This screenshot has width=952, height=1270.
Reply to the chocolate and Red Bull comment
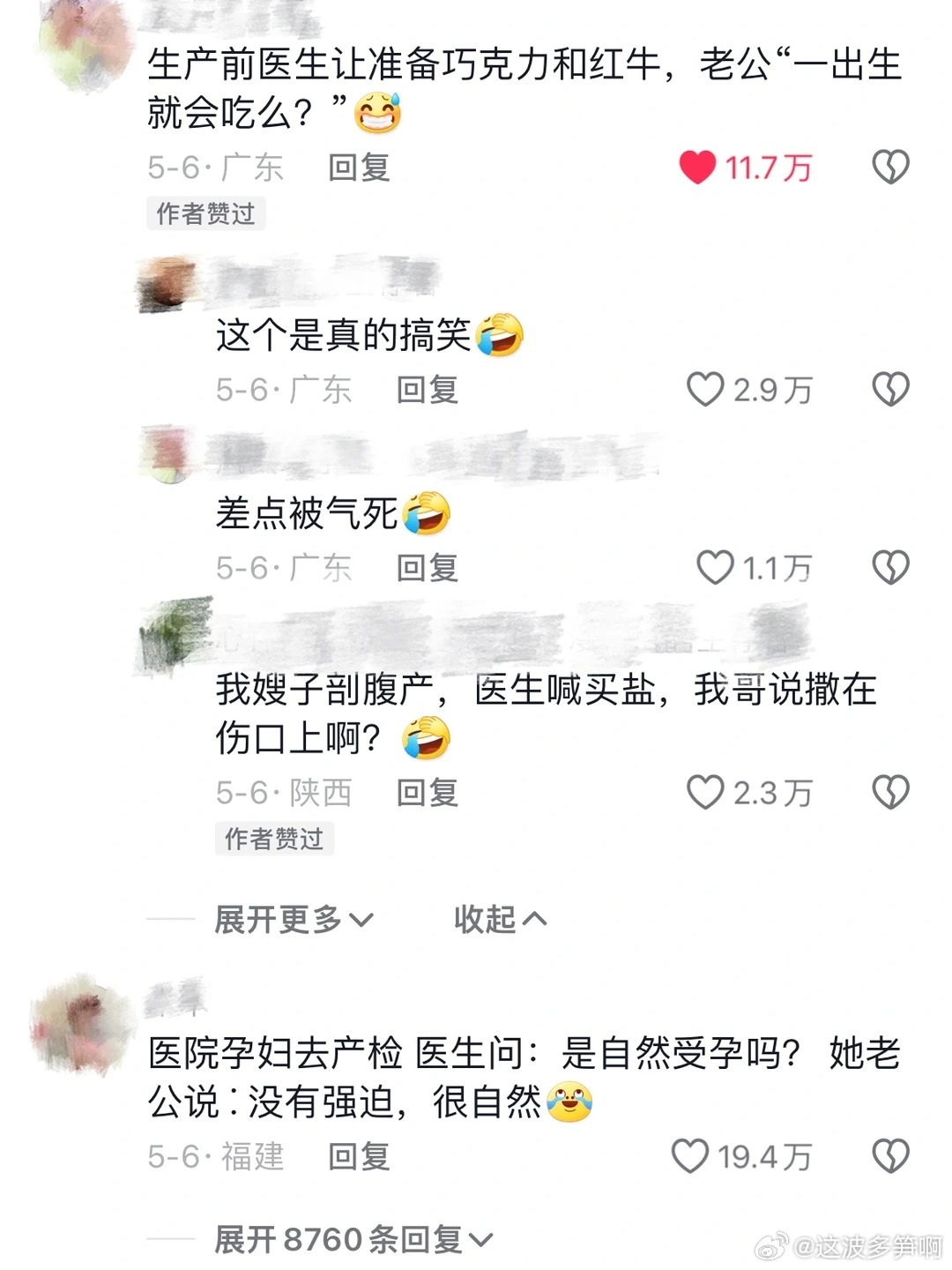point(359,167)
